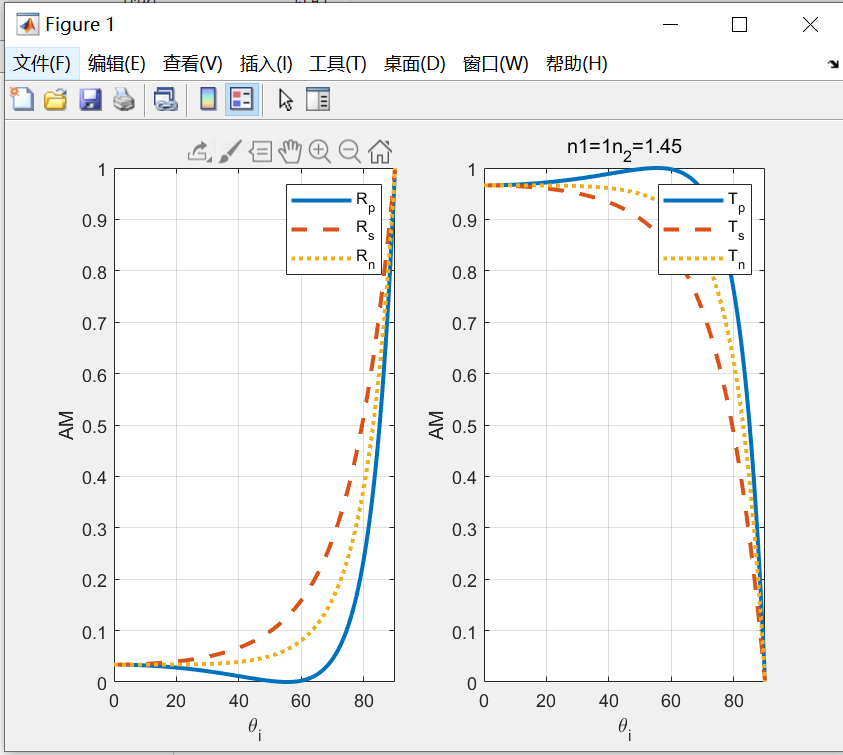Insert a colorbar into the figure
The width and height of the screenshot is (843, 755).
click(x=206, y=99)
